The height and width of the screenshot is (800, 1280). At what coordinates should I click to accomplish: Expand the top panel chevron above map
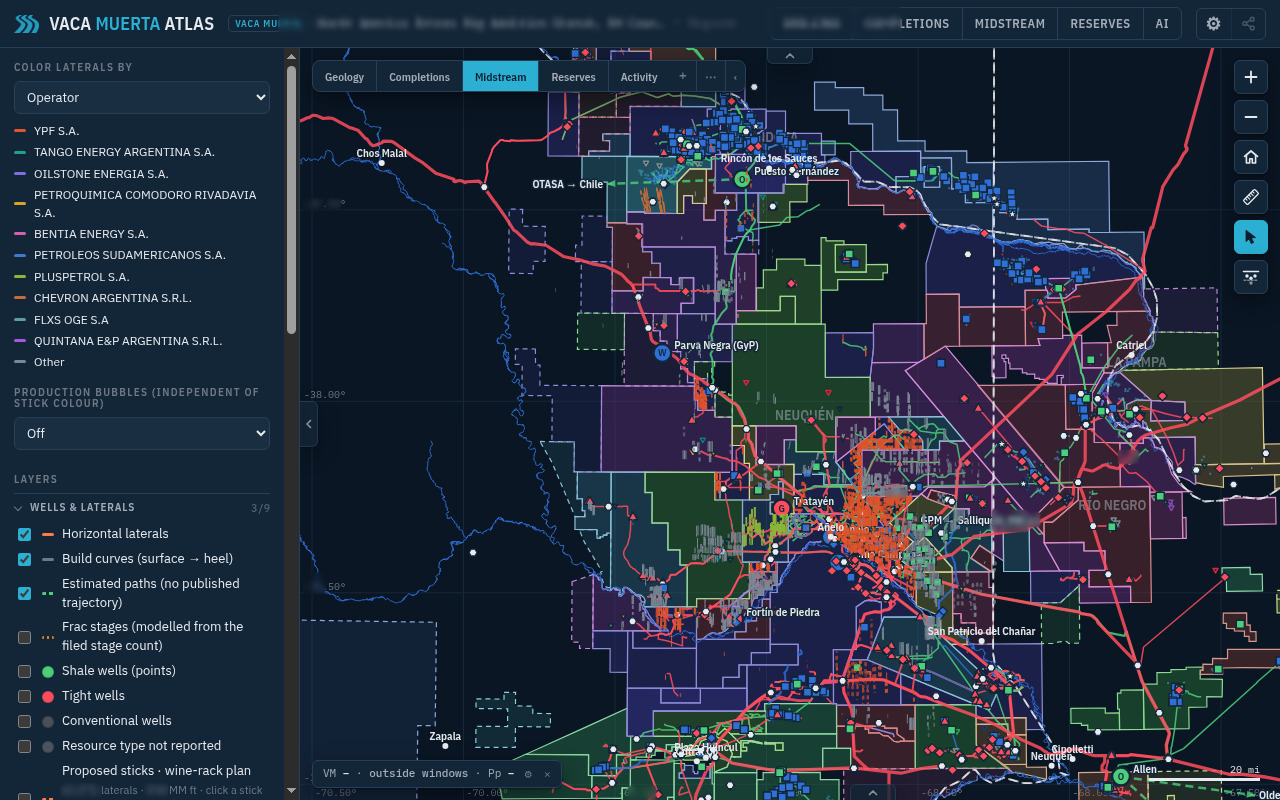point(790,57)
